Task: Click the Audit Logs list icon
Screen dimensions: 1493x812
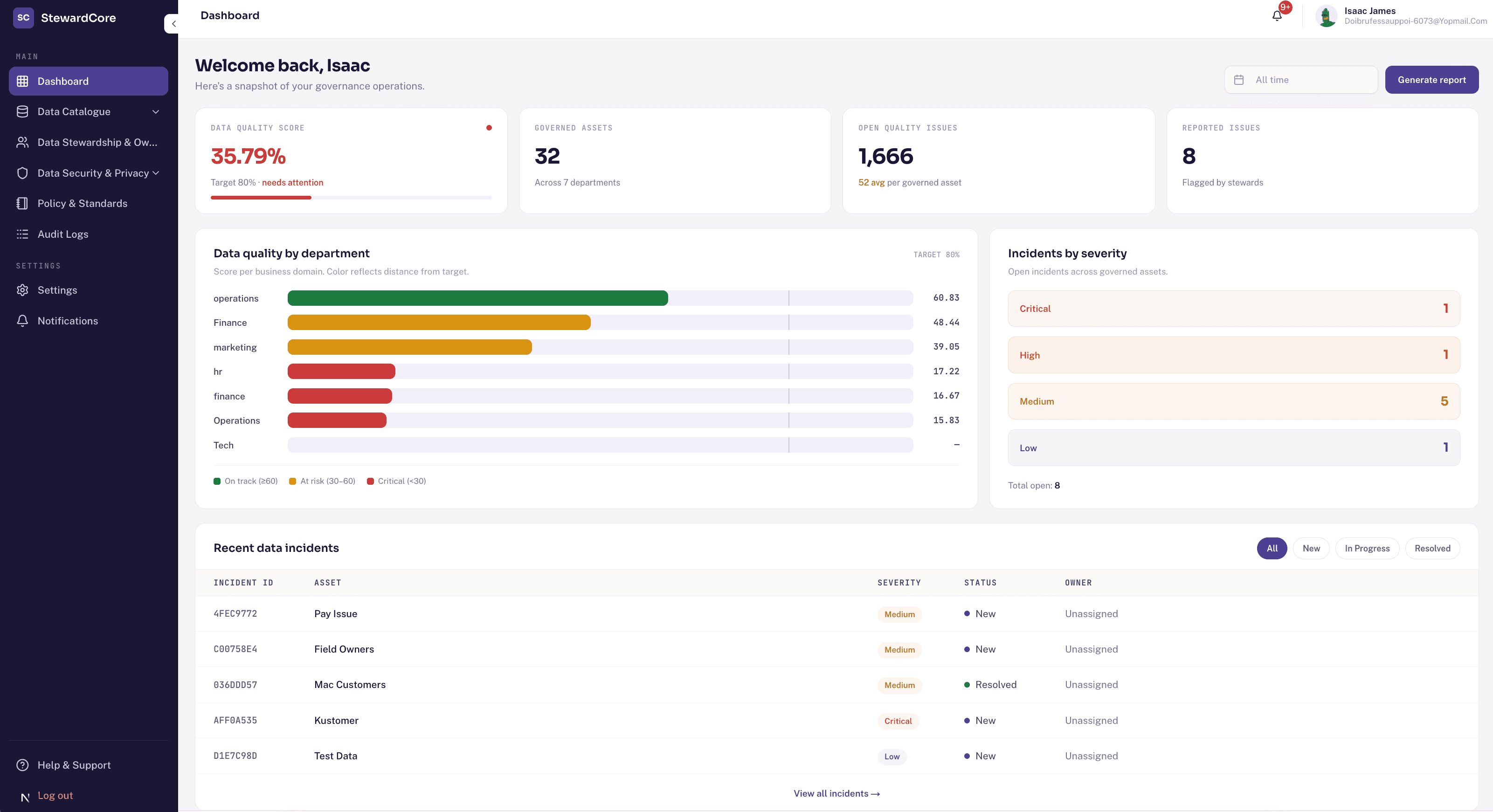Action: click(22, 234)
